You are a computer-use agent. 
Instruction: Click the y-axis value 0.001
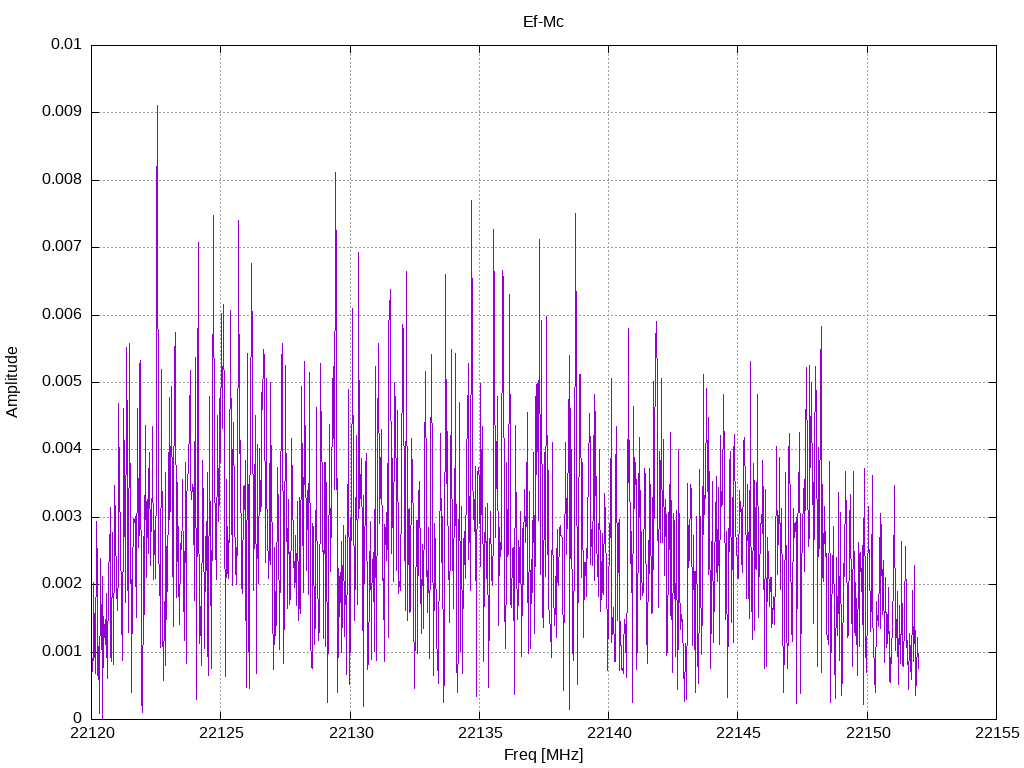(62, 651)
